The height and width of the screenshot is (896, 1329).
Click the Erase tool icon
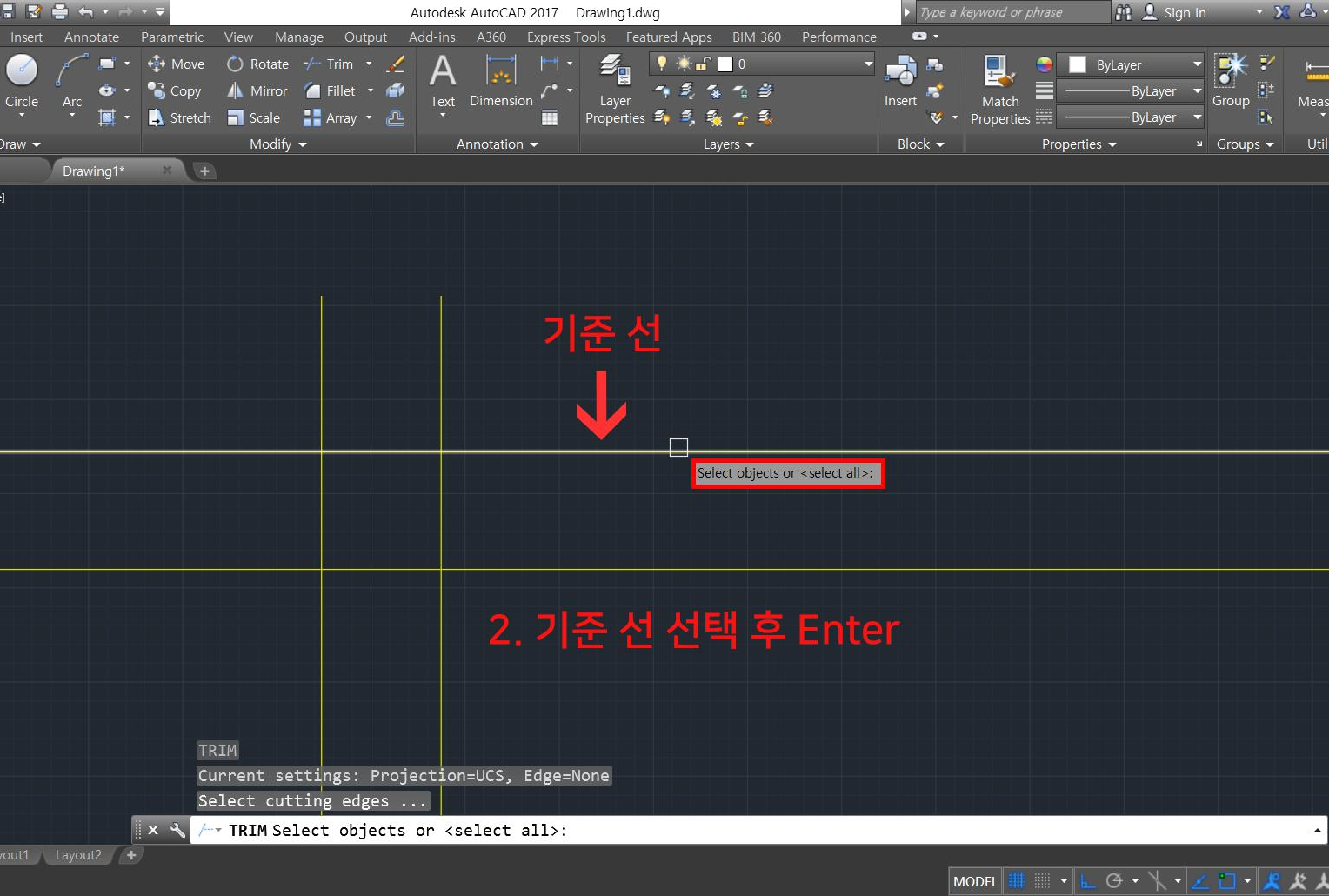point(395,64)
